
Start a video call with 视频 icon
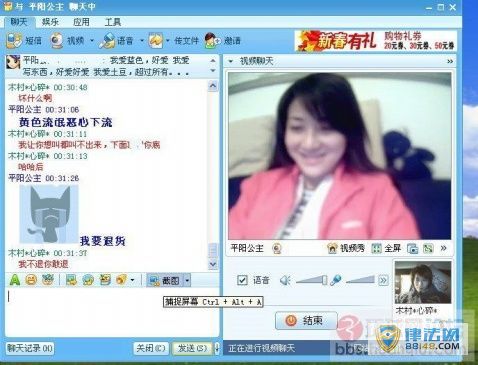tap(57, 40)
